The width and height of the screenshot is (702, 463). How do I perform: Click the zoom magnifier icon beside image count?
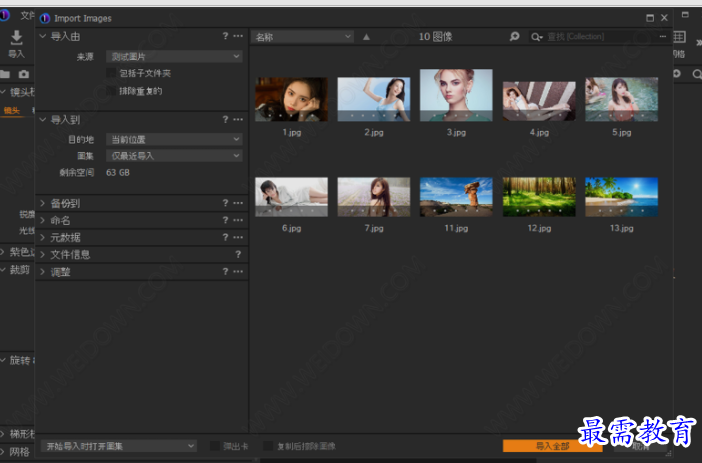[x=514, y=36]
